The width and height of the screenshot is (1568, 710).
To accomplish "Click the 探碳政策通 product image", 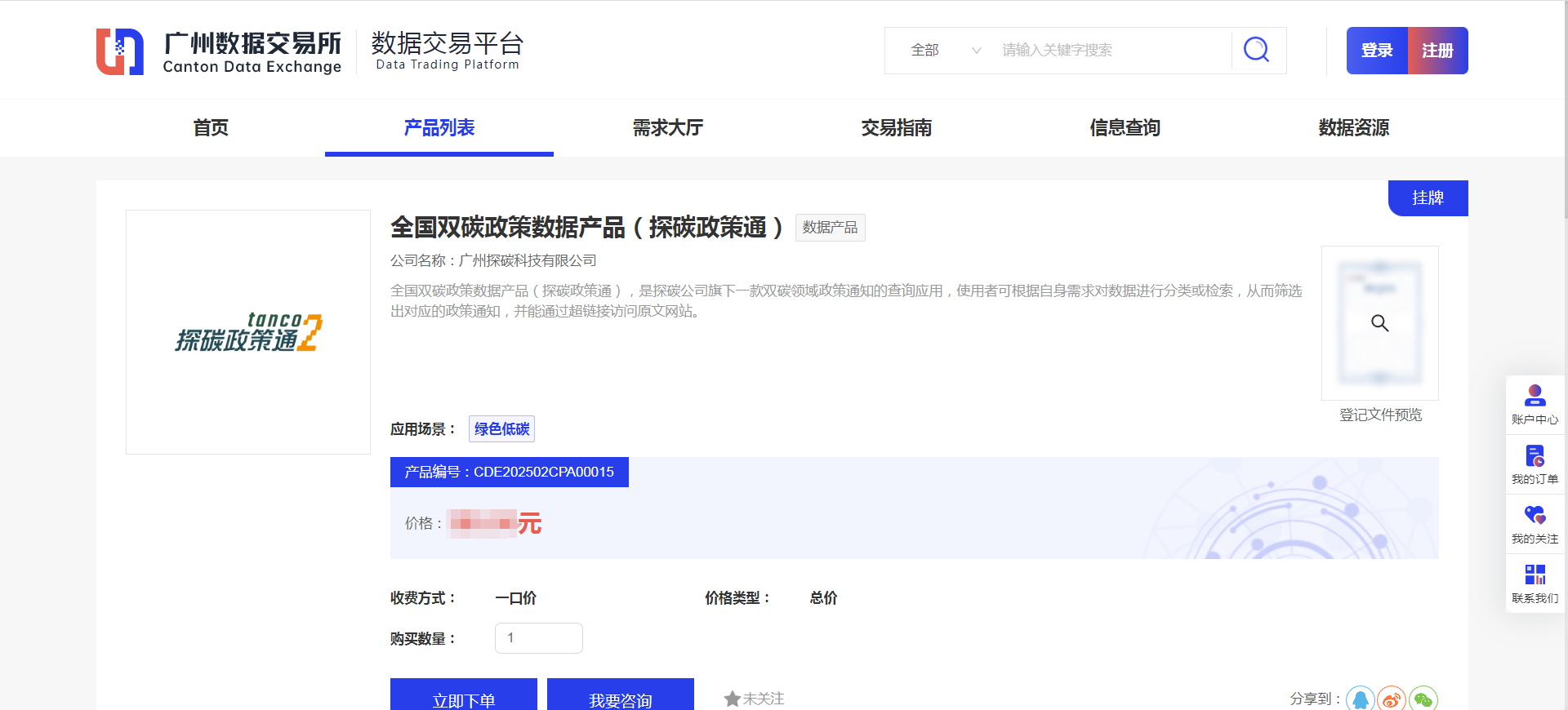I will click(248, 332).
